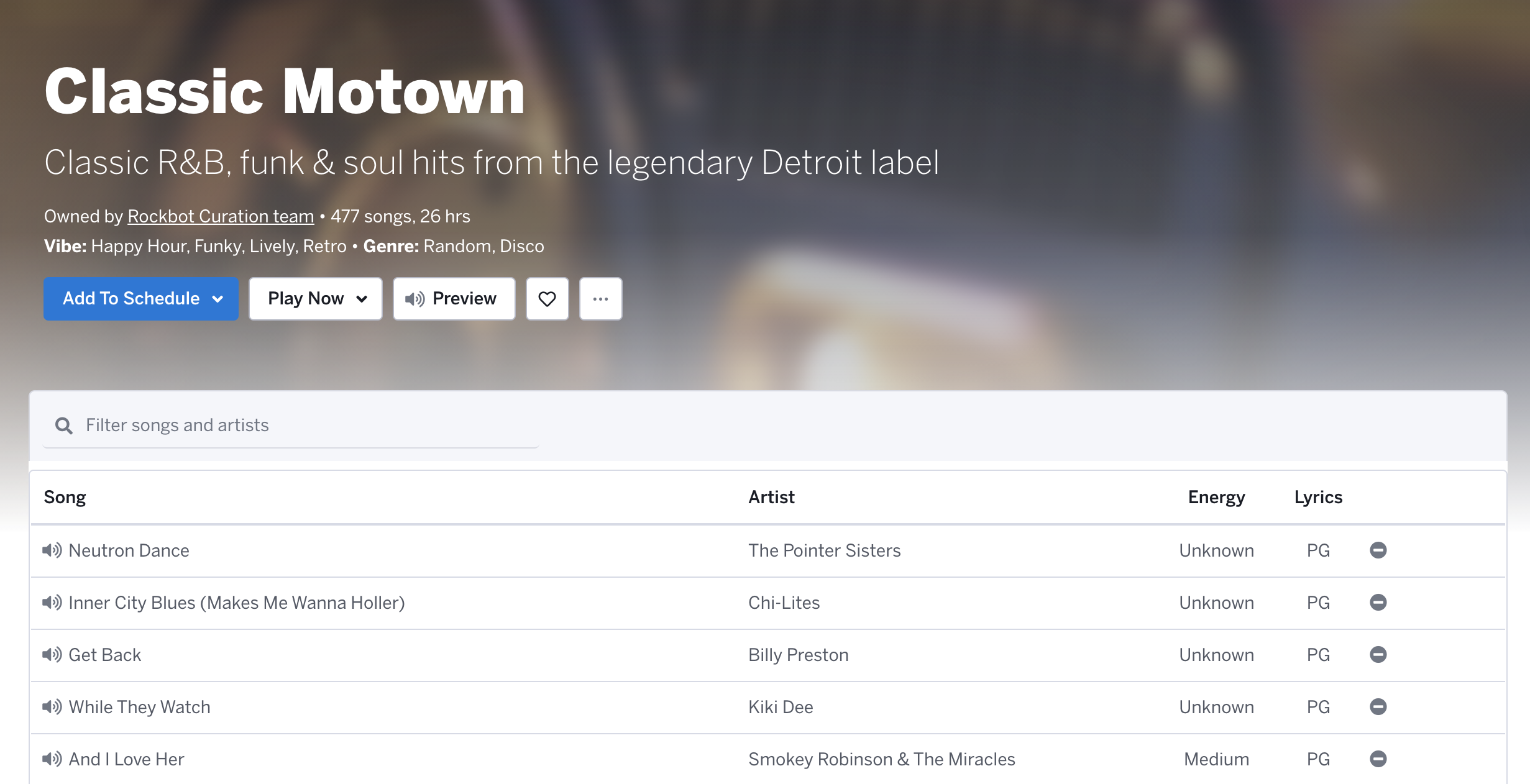
Task: Click artist Billy Preston
Action: click(799, 655)
